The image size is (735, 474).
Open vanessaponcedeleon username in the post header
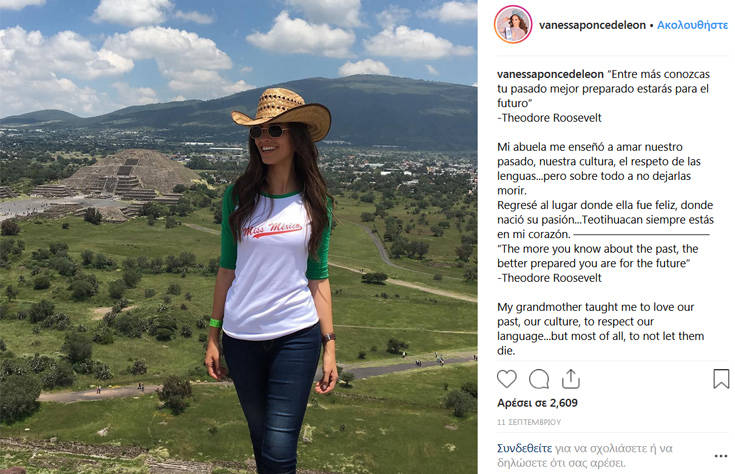click(592, 25)
